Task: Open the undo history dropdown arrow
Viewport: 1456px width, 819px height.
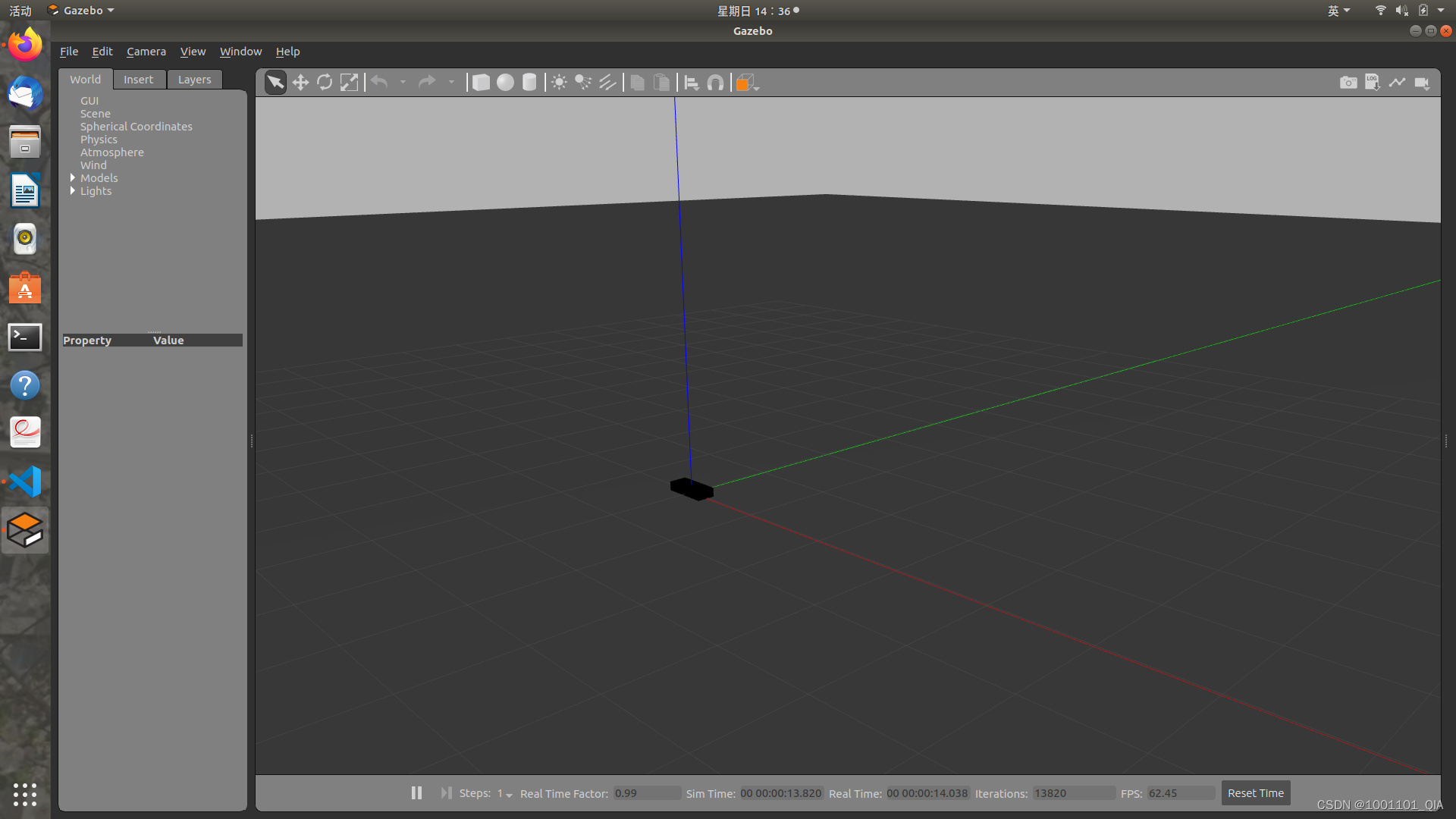Action: point(403,82)
